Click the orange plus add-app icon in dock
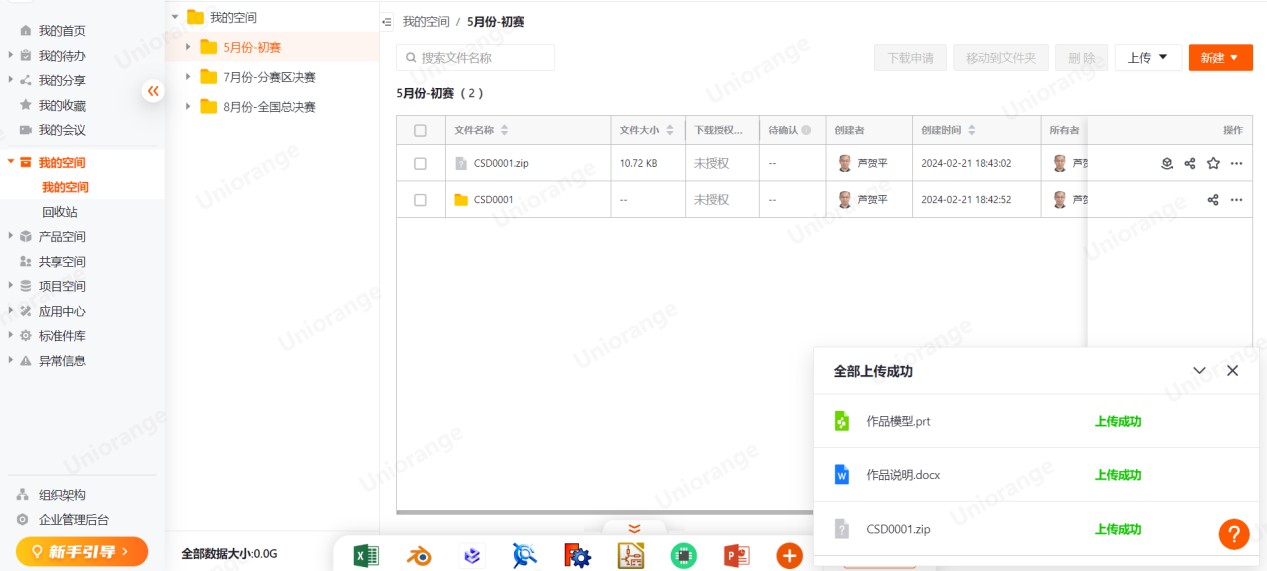 pos(789,555)
